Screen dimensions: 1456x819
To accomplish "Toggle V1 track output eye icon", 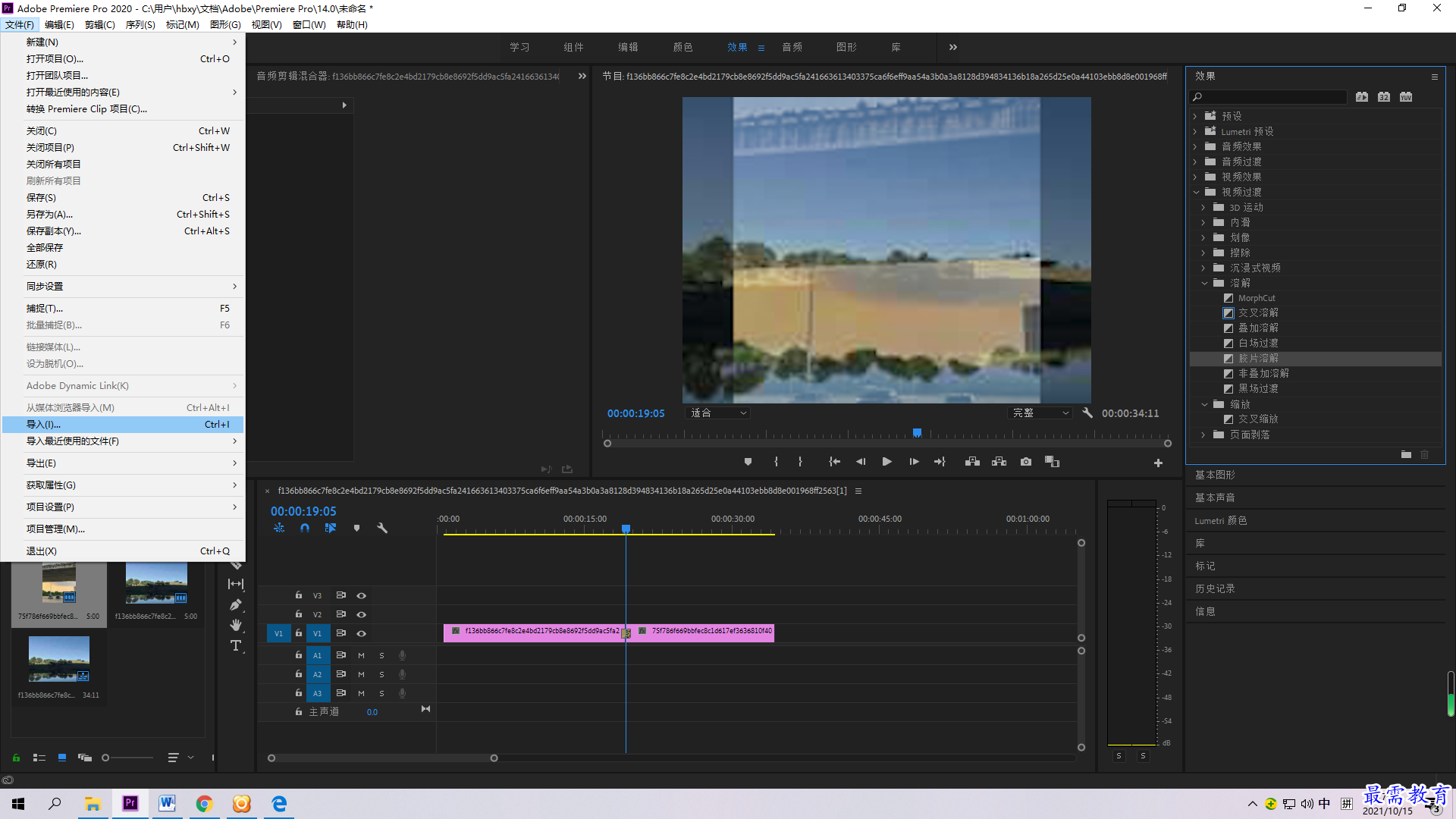I will tap(362, 633).
